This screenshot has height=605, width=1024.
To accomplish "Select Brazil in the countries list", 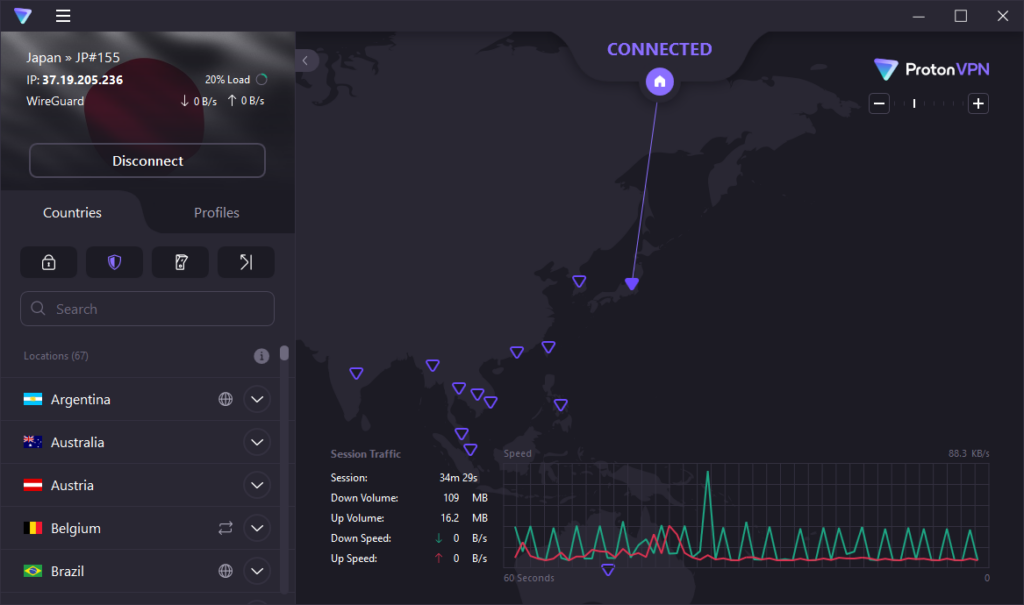I will coord(140,571).
